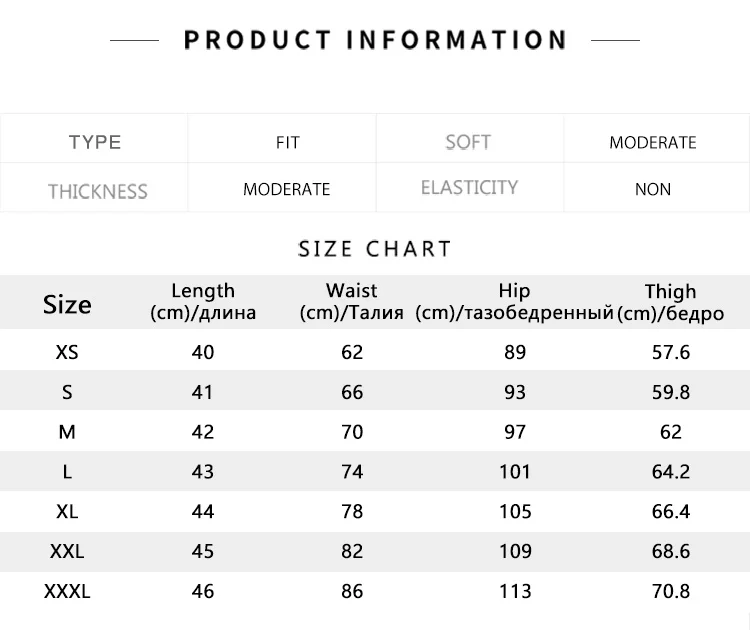Select the XXXL size row label

[x=67, y=592]
